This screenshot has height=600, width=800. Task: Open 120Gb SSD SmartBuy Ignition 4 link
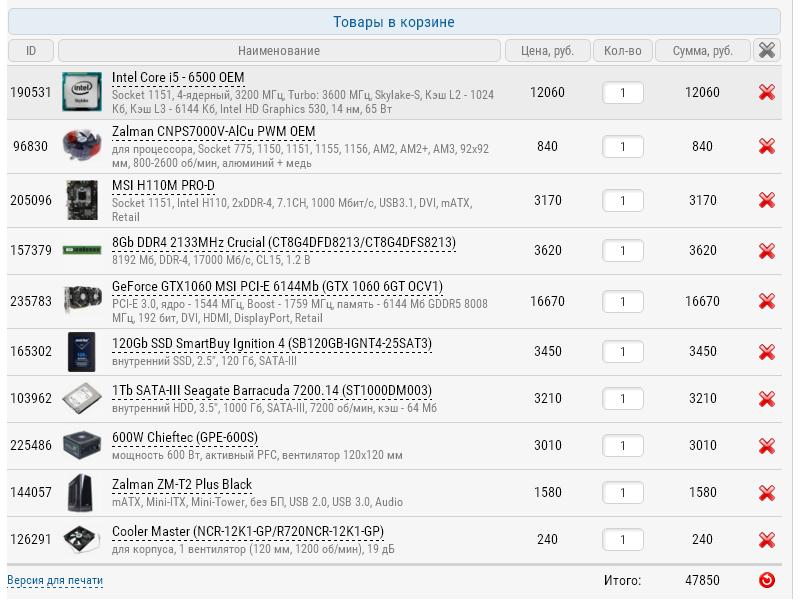pyautogui.click(x=272, y=344)
